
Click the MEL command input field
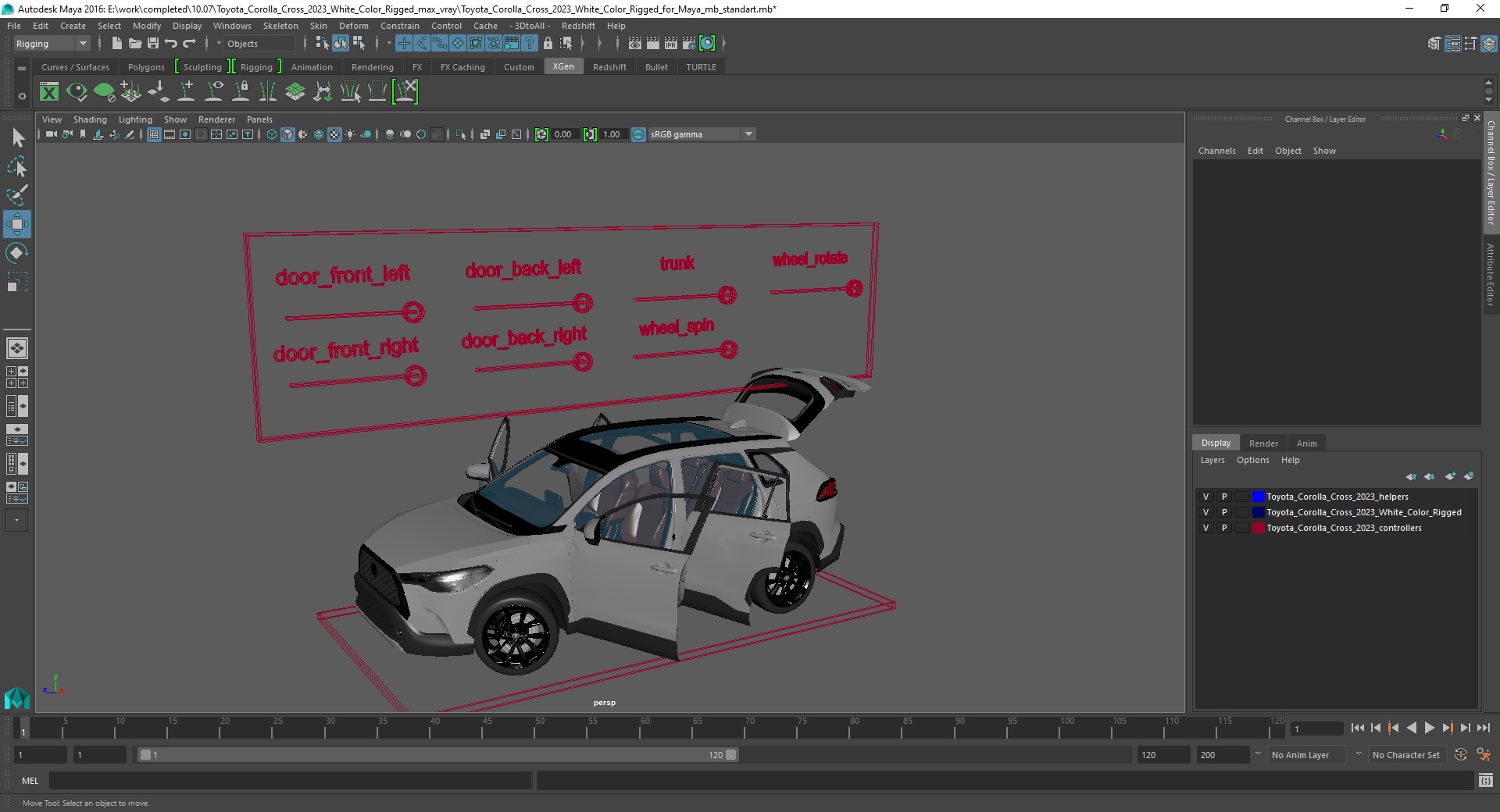pyautogui.click(x=291, y=780)
